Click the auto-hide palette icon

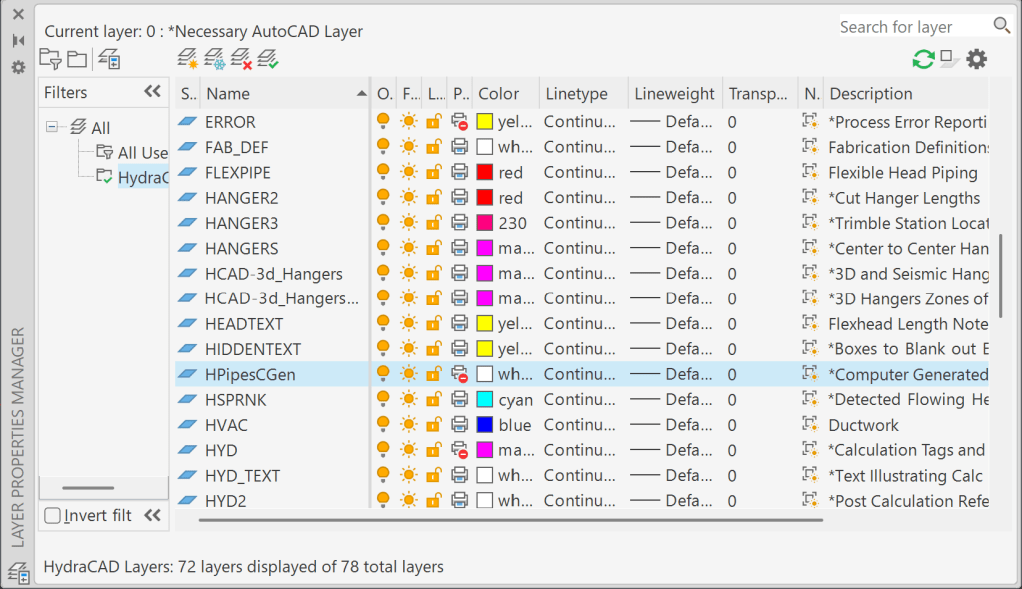coord(18,40)
